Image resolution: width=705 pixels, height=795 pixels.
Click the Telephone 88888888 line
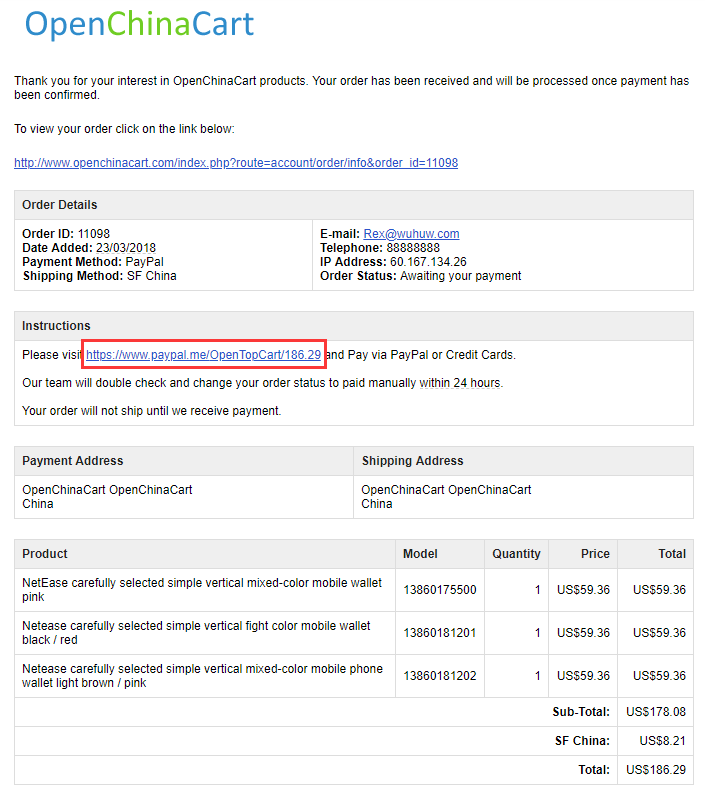(x=380, y=248)
